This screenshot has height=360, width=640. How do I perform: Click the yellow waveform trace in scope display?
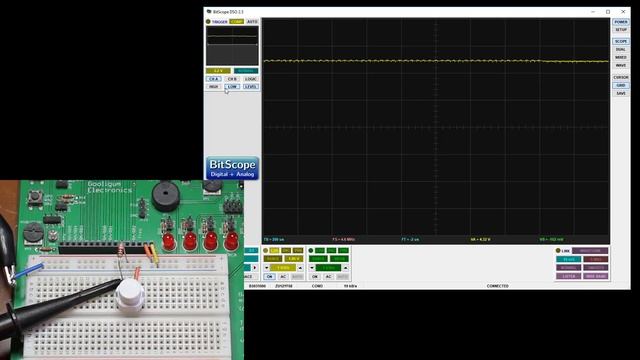[x=436, y=61]
